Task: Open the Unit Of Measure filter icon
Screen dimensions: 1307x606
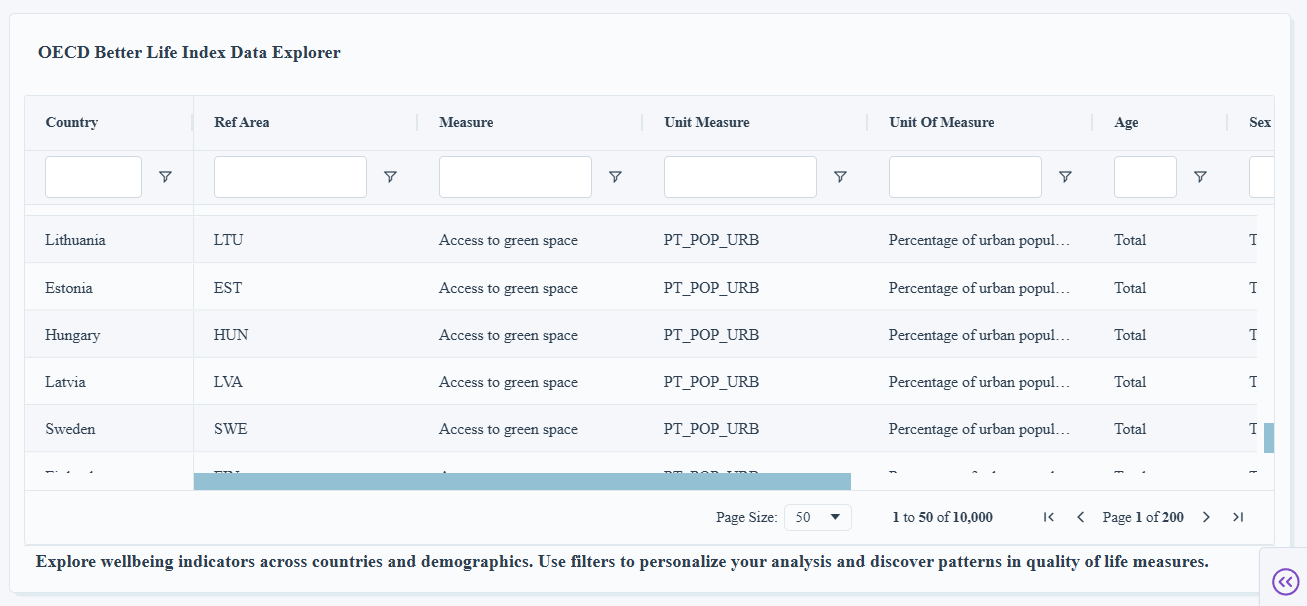Action: pos(1065,177)
